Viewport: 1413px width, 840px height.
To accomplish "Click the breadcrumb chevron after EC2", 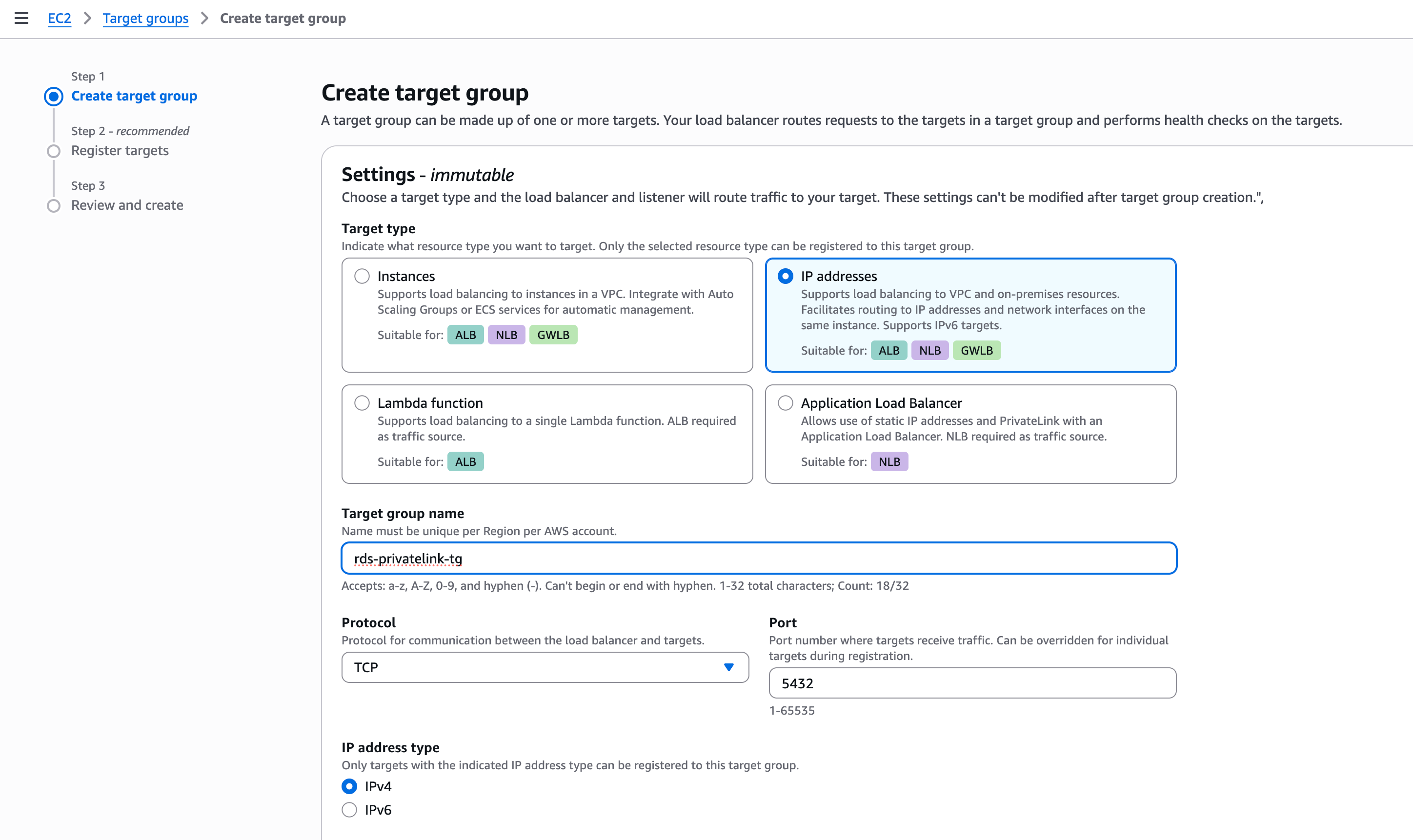I will [88, 18].
